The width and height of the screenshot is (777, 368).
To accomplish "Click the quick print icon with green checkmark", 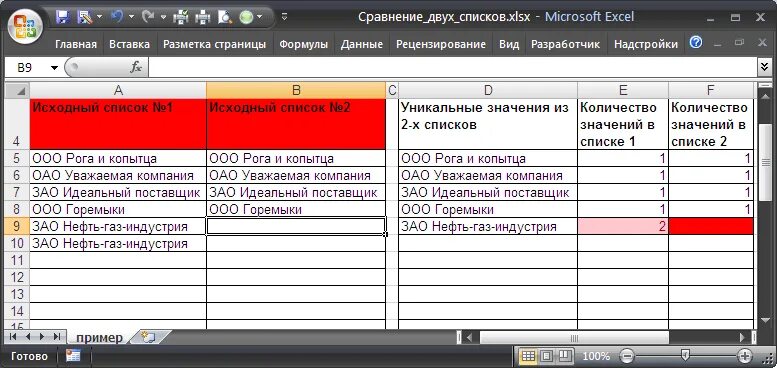I will [181, 17].
